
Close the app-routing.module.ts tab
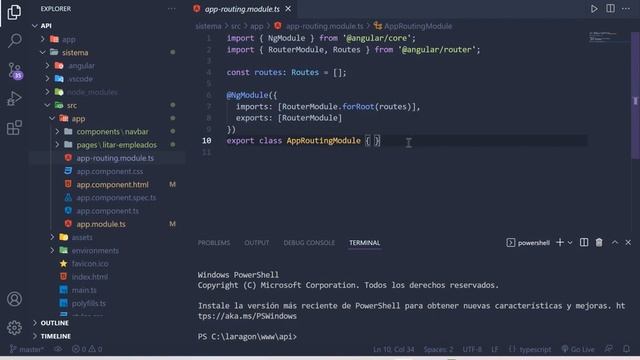(288, 9)
